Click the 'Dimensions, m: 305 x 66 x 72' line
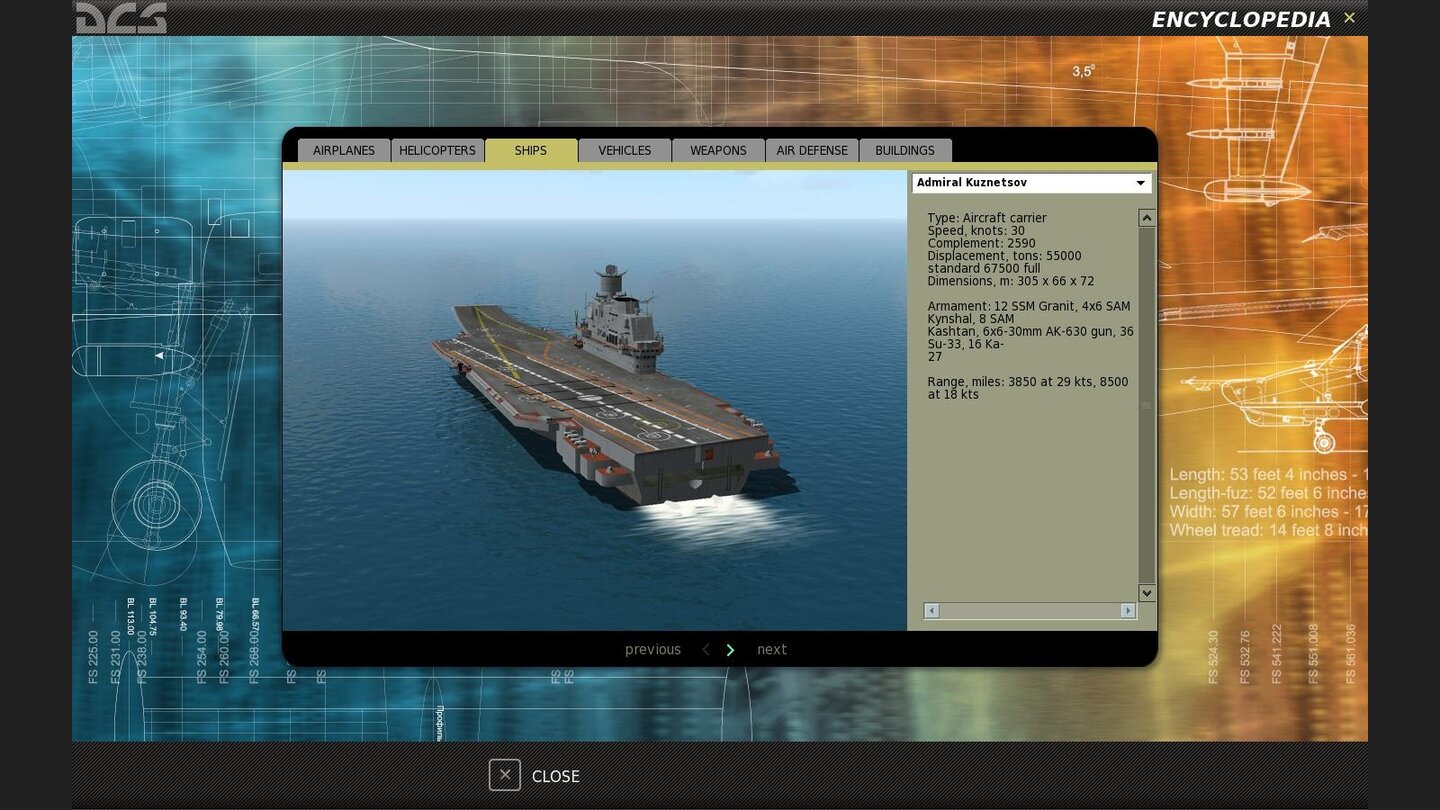 (x=1011, y=282)
